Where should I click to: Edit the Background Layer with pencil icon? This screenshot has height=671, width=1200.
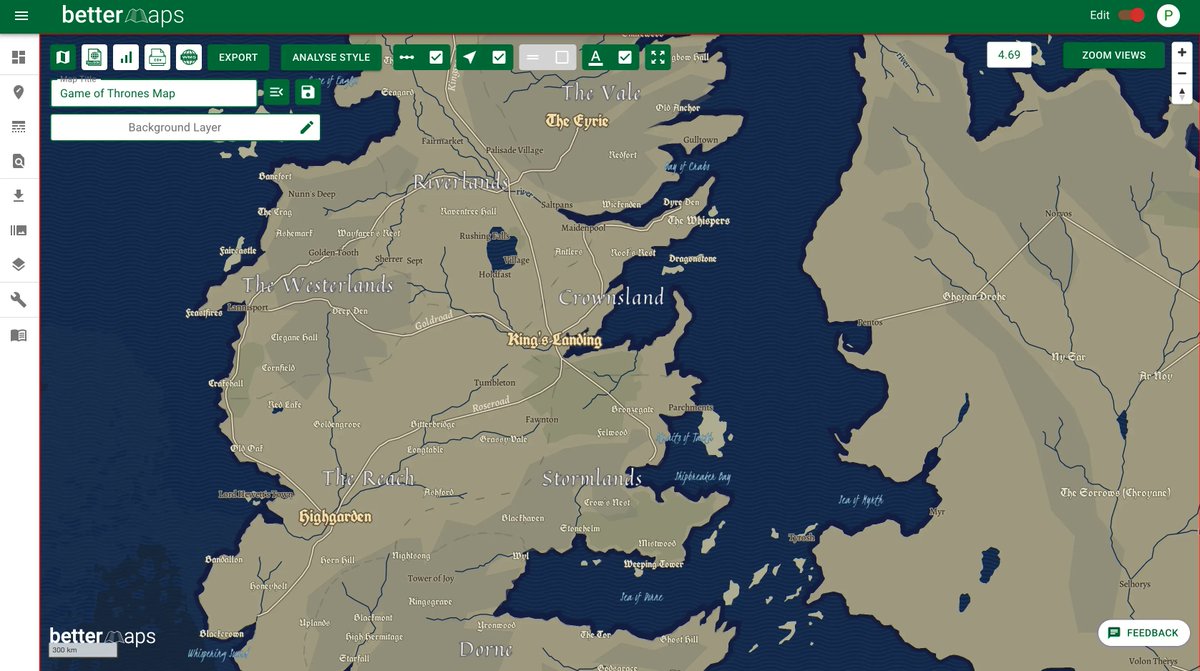tap(307, 127)
